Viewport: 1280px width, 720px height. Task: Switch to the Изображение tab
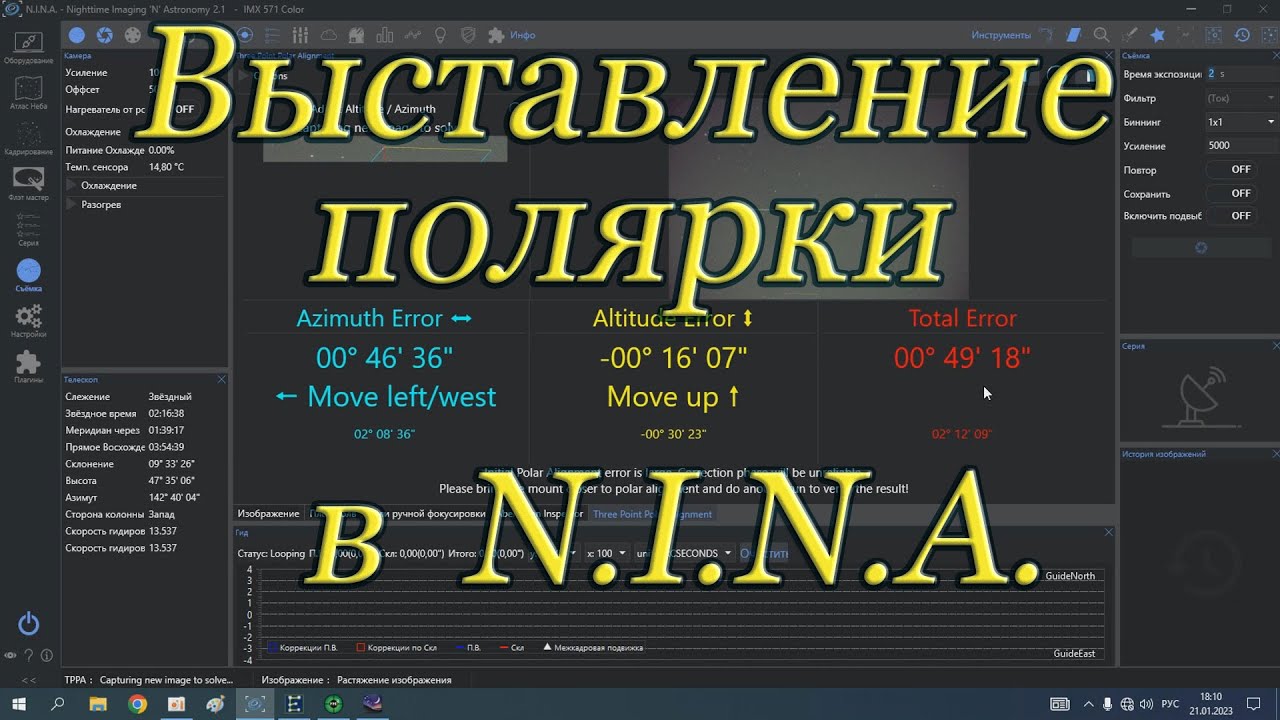pos(268,514)
